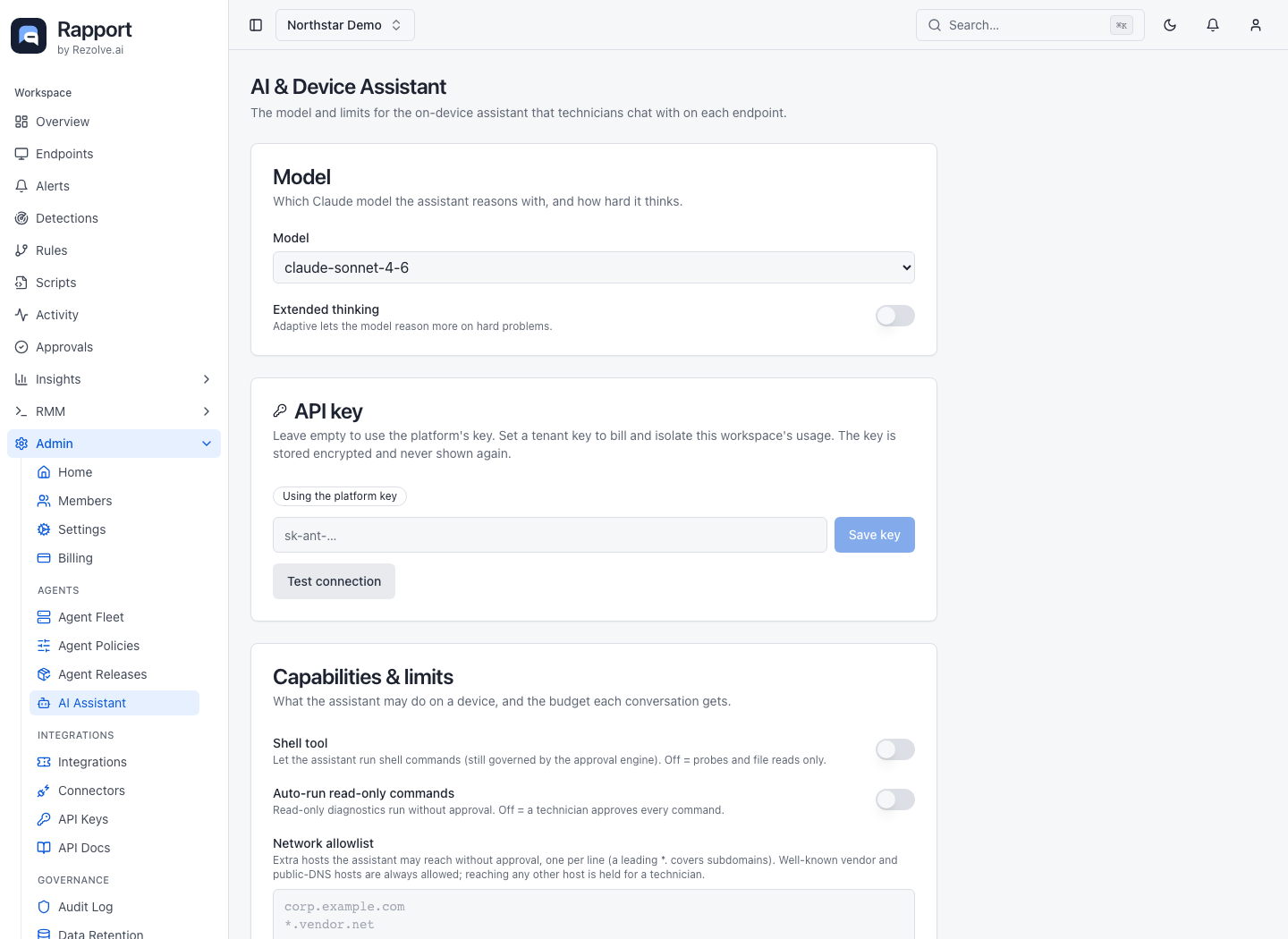This screenshot has width=1288, height=939.
Task: Switch to dark mode via moon icon
Action: [1170, 25]
